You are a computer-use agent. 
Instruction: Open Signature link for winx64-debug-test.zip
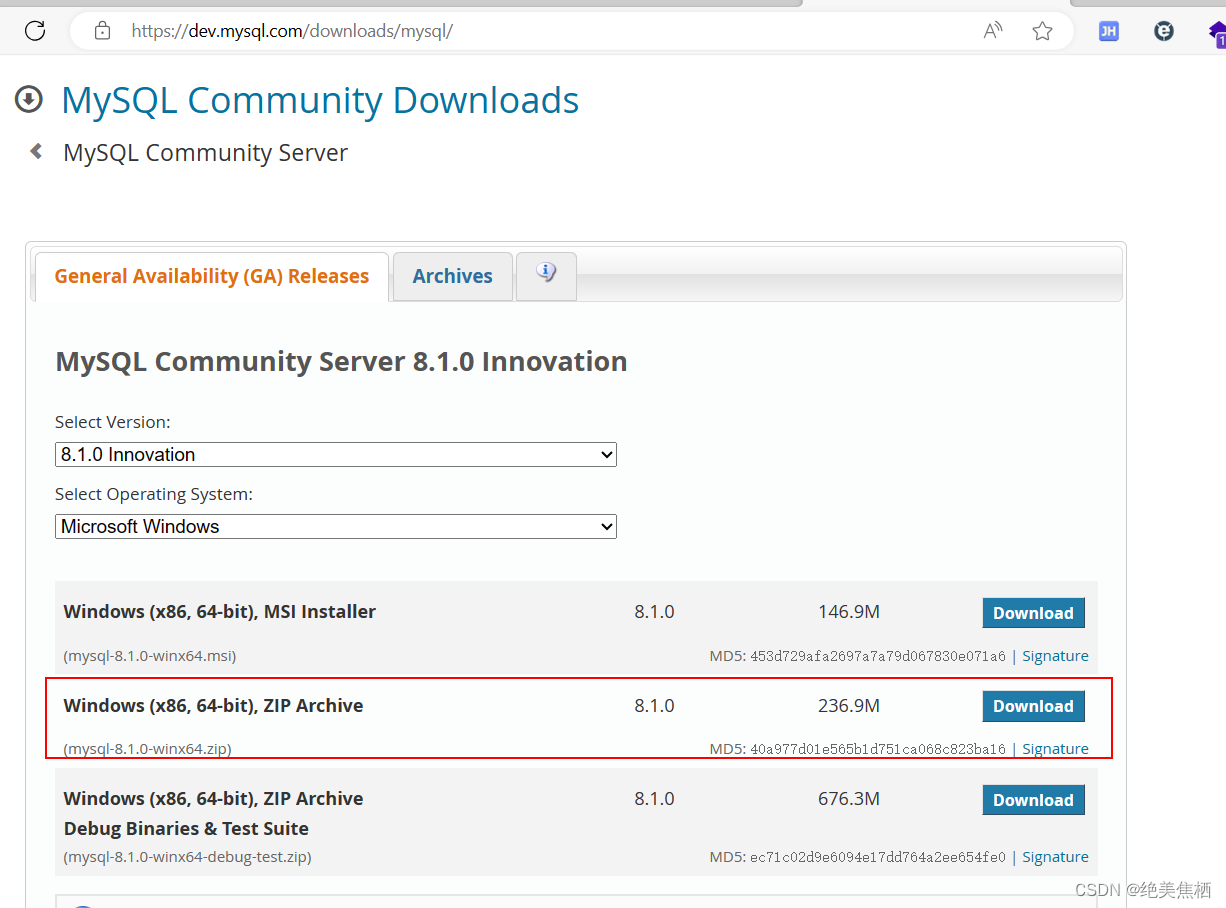[x=1055, y=857]
